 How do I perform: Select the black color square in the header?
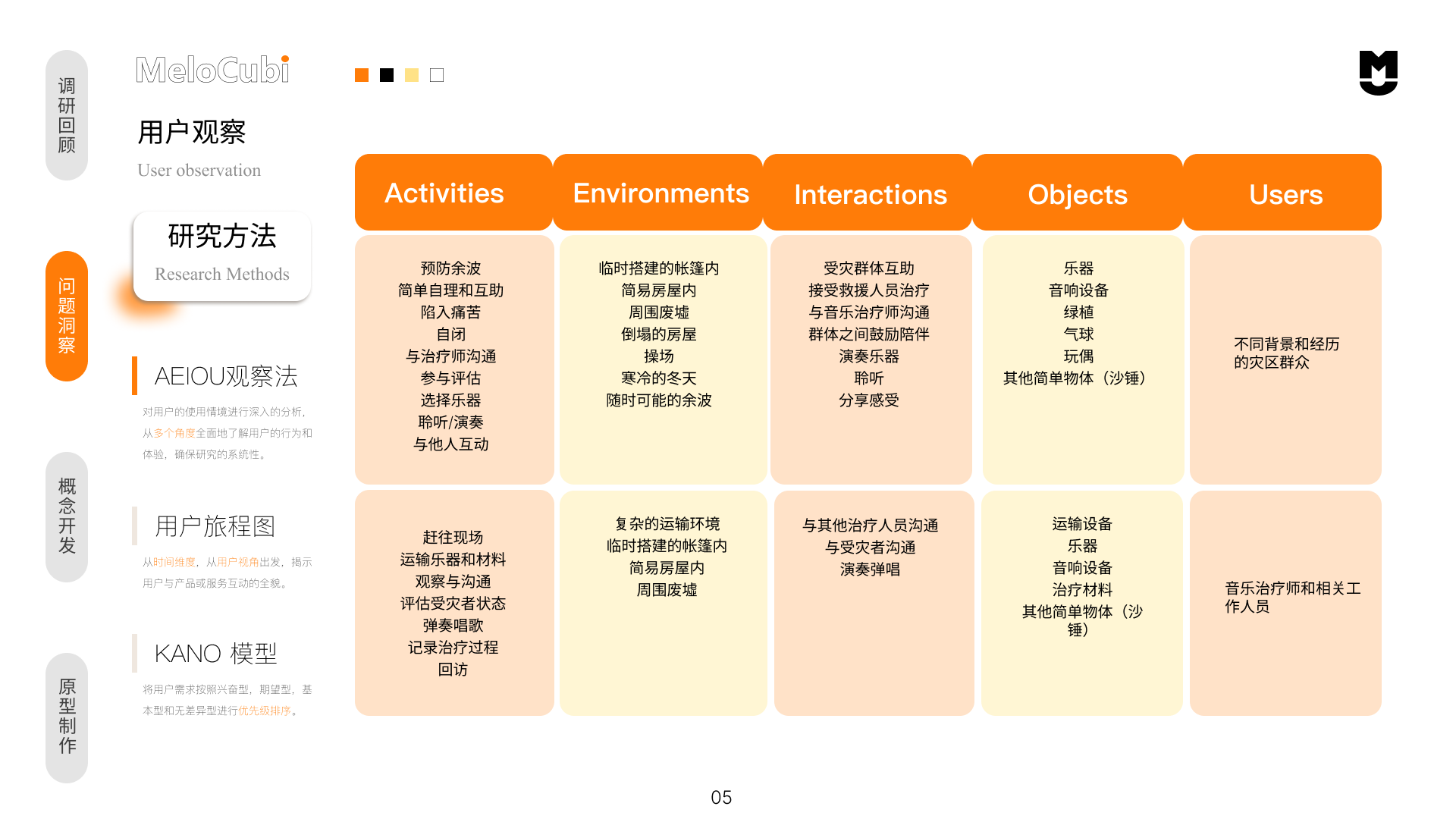[x=386, y=74]
